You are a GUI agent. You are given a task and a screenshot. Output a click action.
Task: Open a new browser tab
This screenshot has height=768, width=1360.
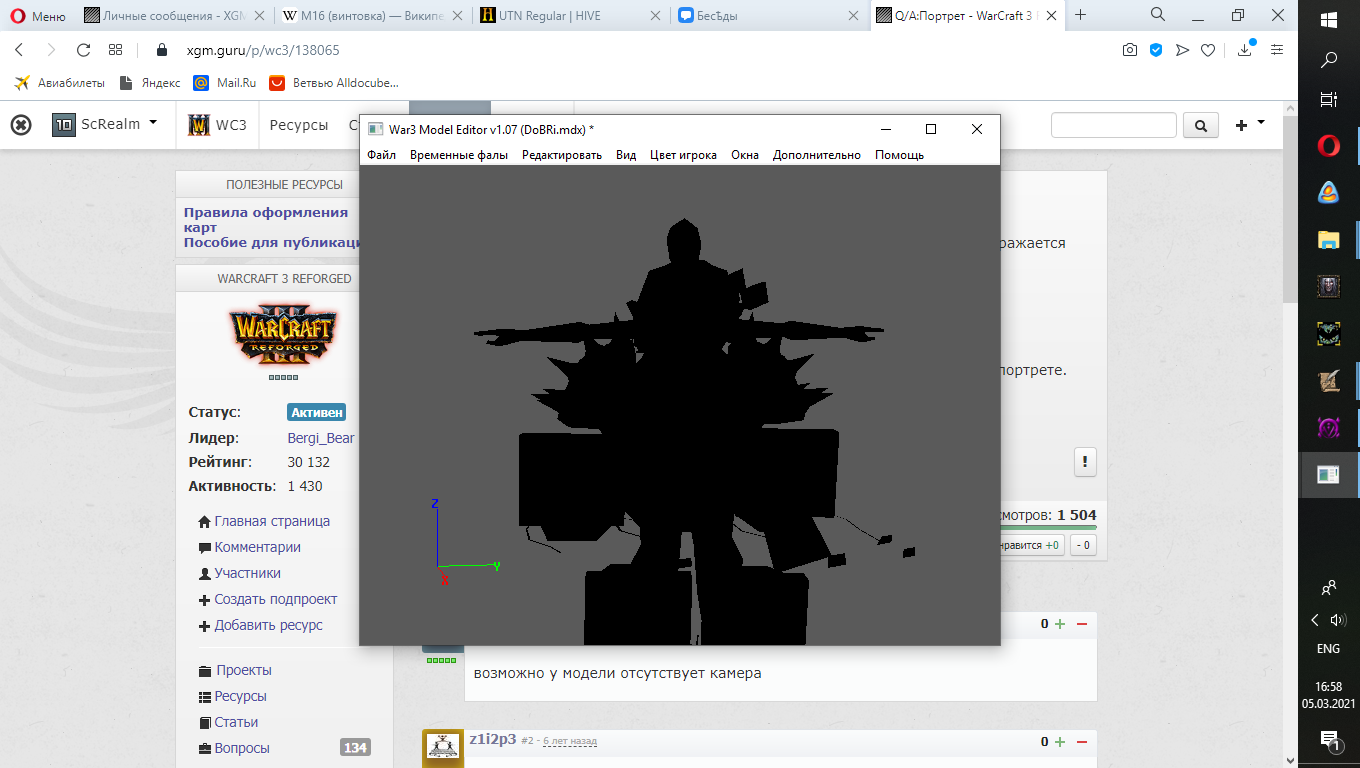pyautogui.click(x=1080, y=15)
